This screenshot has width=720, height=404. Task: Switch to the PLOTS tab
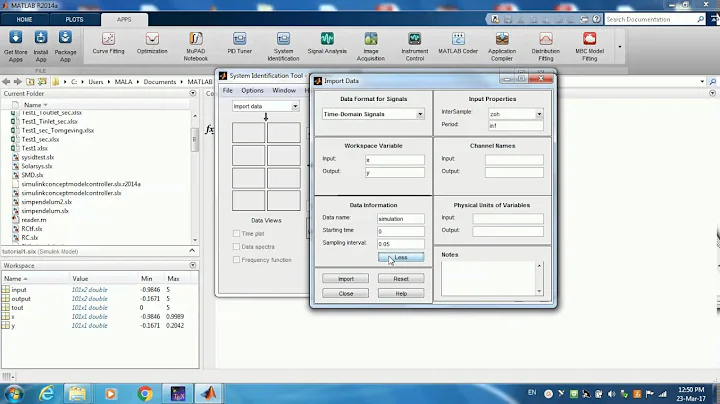coord(74,19)
